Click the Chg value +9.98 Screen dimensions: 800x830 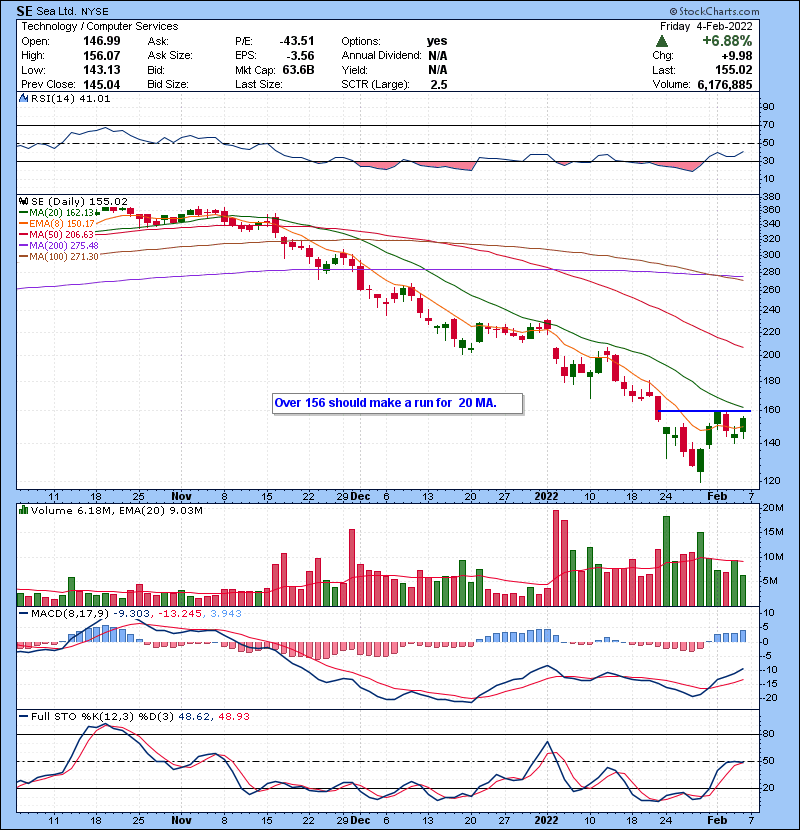[x=736, y=56]
